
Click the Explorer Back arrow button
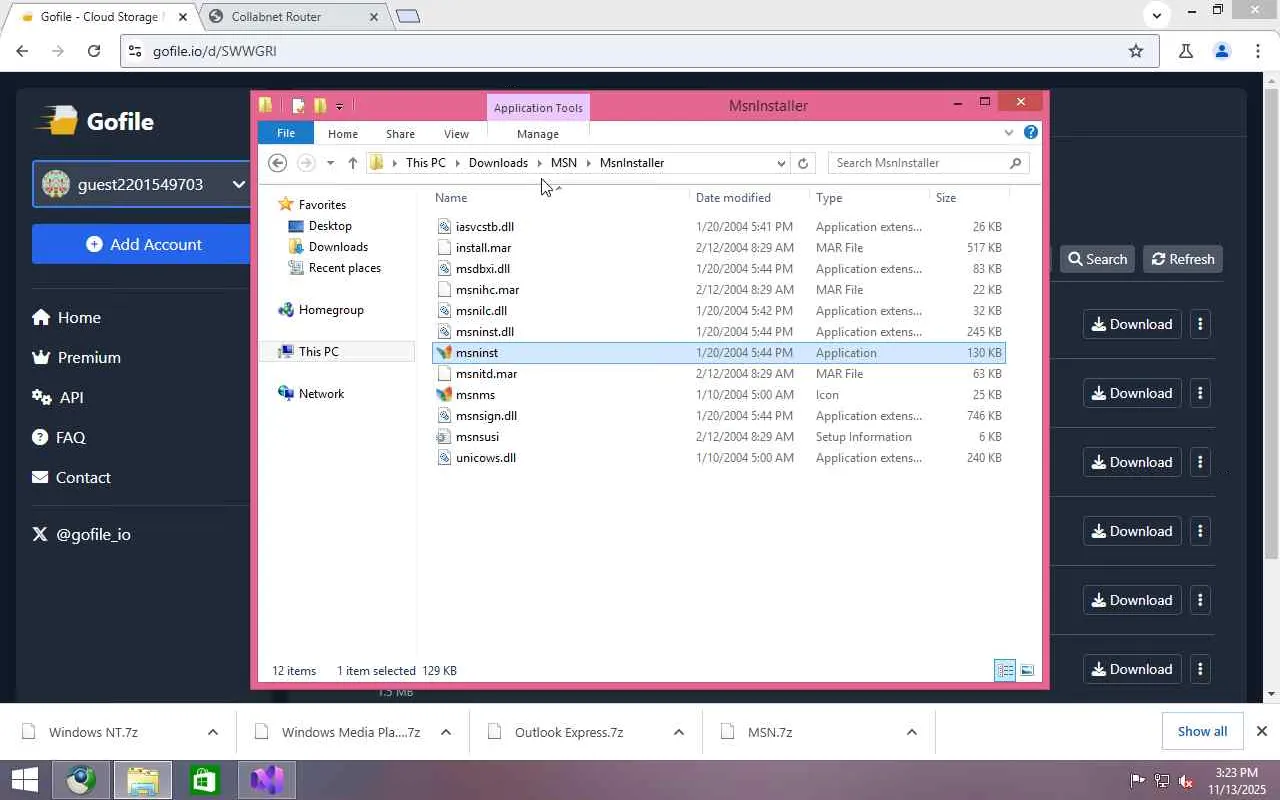pos(278,163)
